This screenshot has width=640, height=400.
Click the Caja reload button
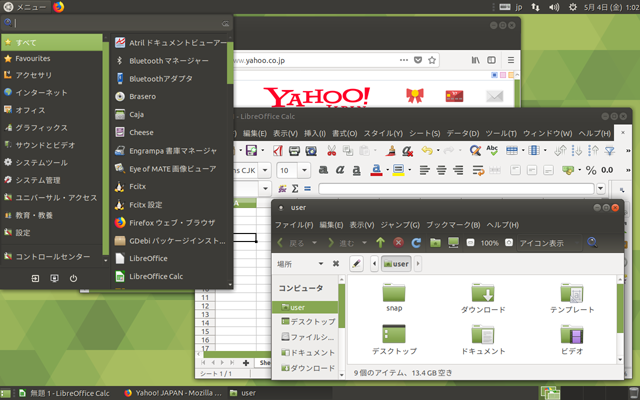point(416,243)
